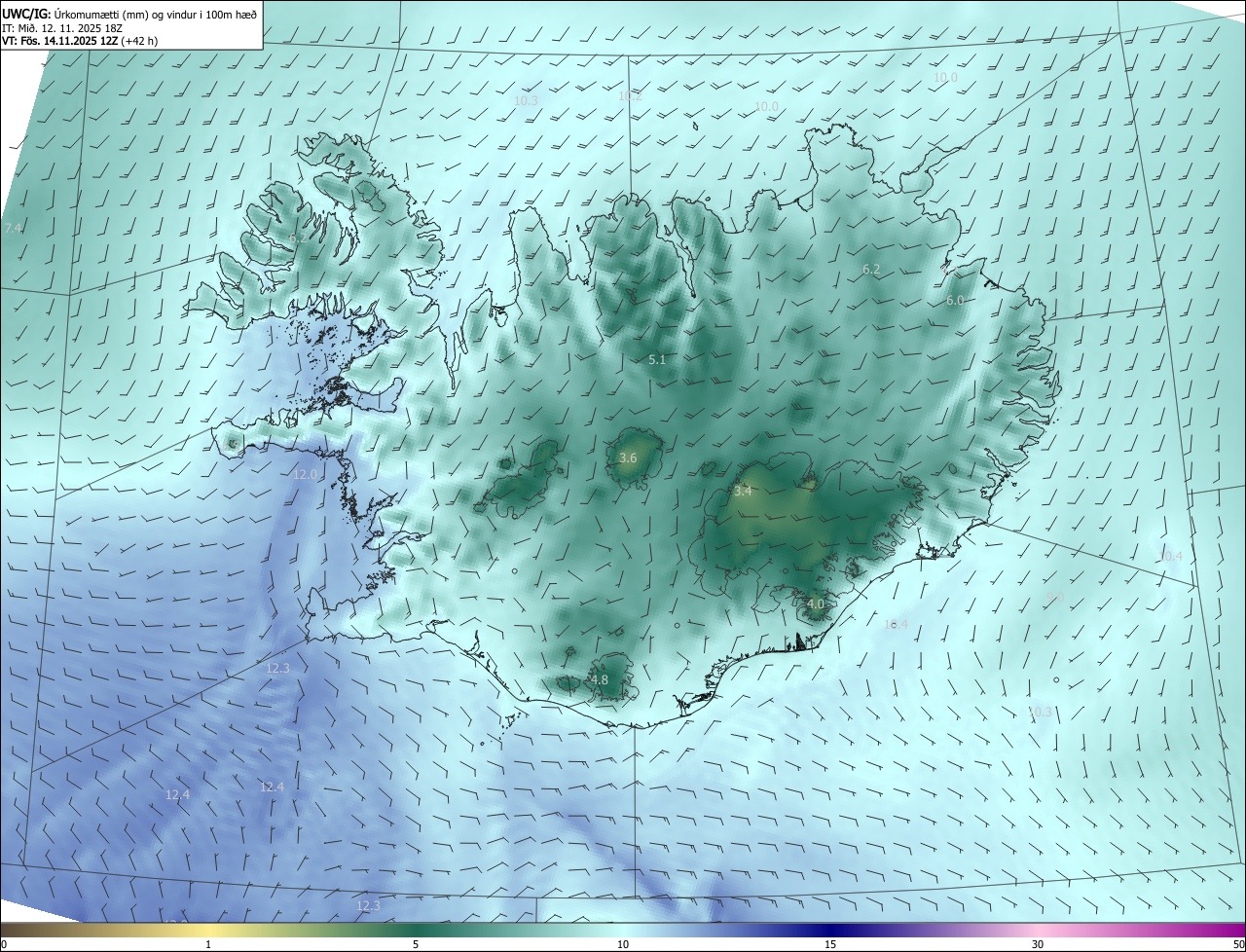This screenshot has height=952, width=1246.
Task: Click the color scale label 1
Action: (x=208, y=944)
